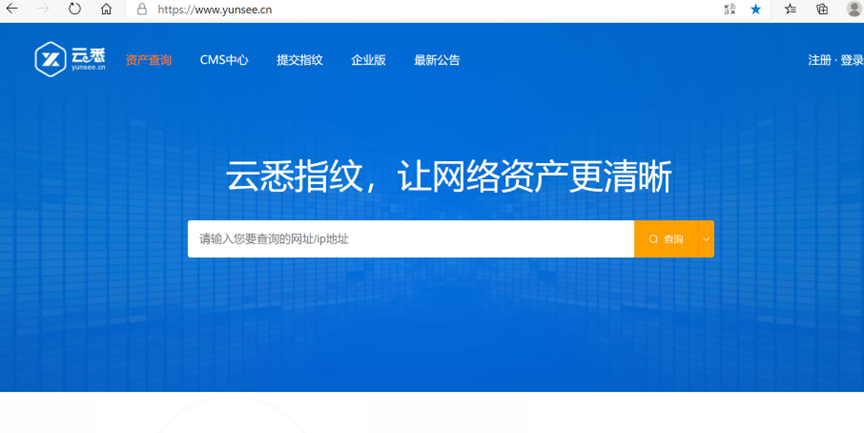Go to 提交指纹 page

[300, 60]
